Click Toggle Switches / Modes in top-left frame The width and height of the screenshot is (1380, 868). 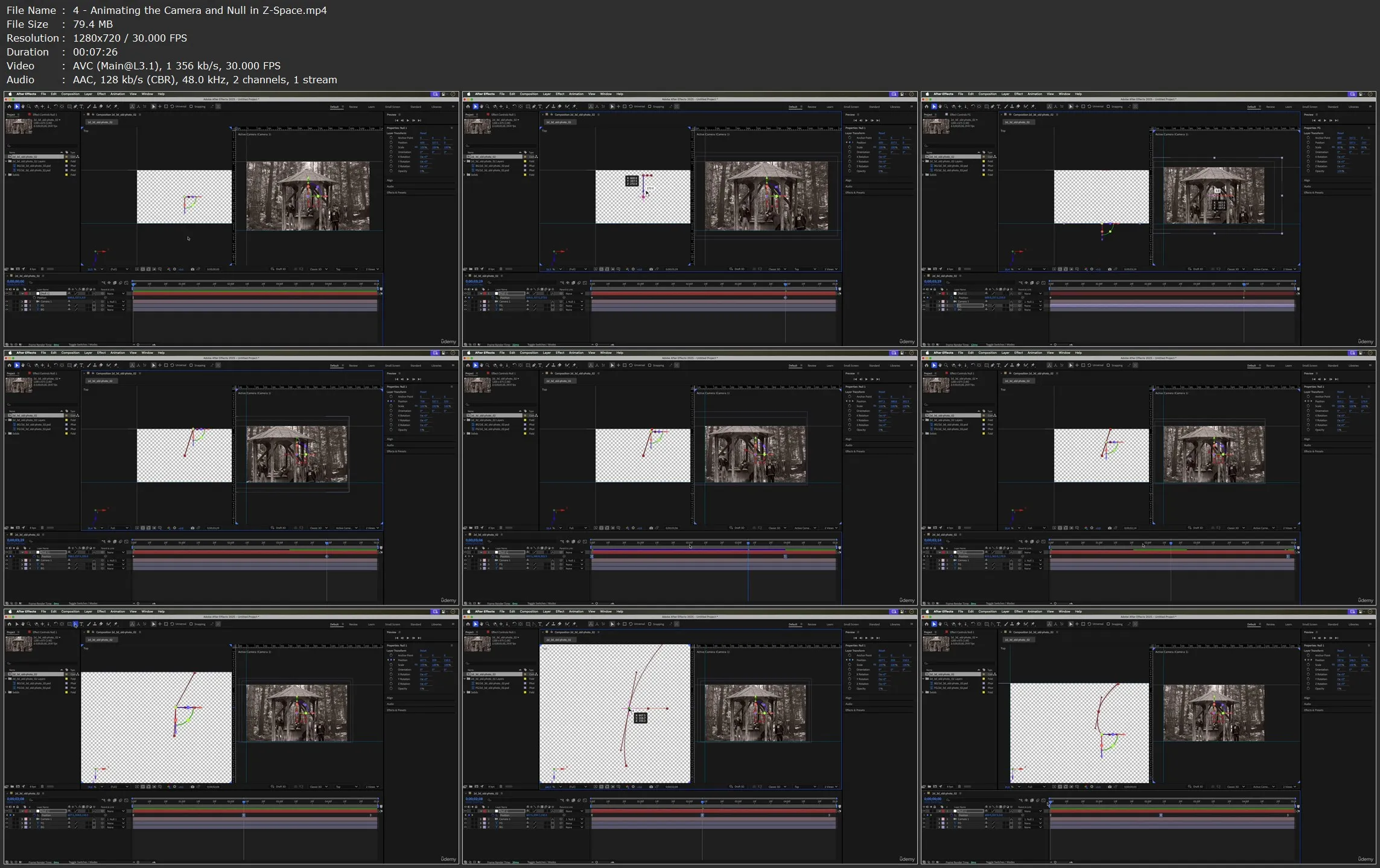tap(83, 344)
